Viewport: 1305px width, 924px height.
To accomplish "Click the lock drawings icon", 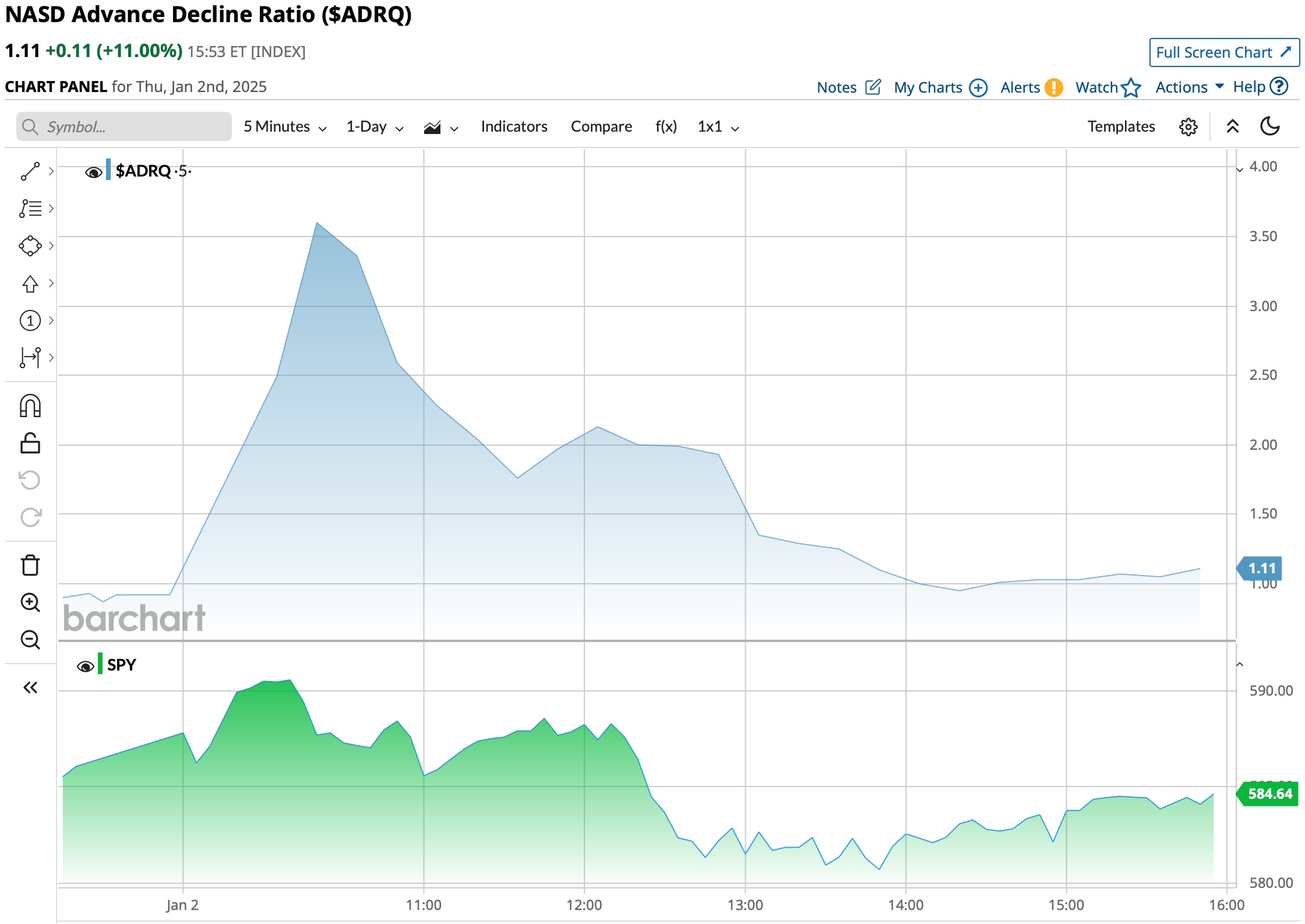I will pyautogui.click(x=30, y=443).
